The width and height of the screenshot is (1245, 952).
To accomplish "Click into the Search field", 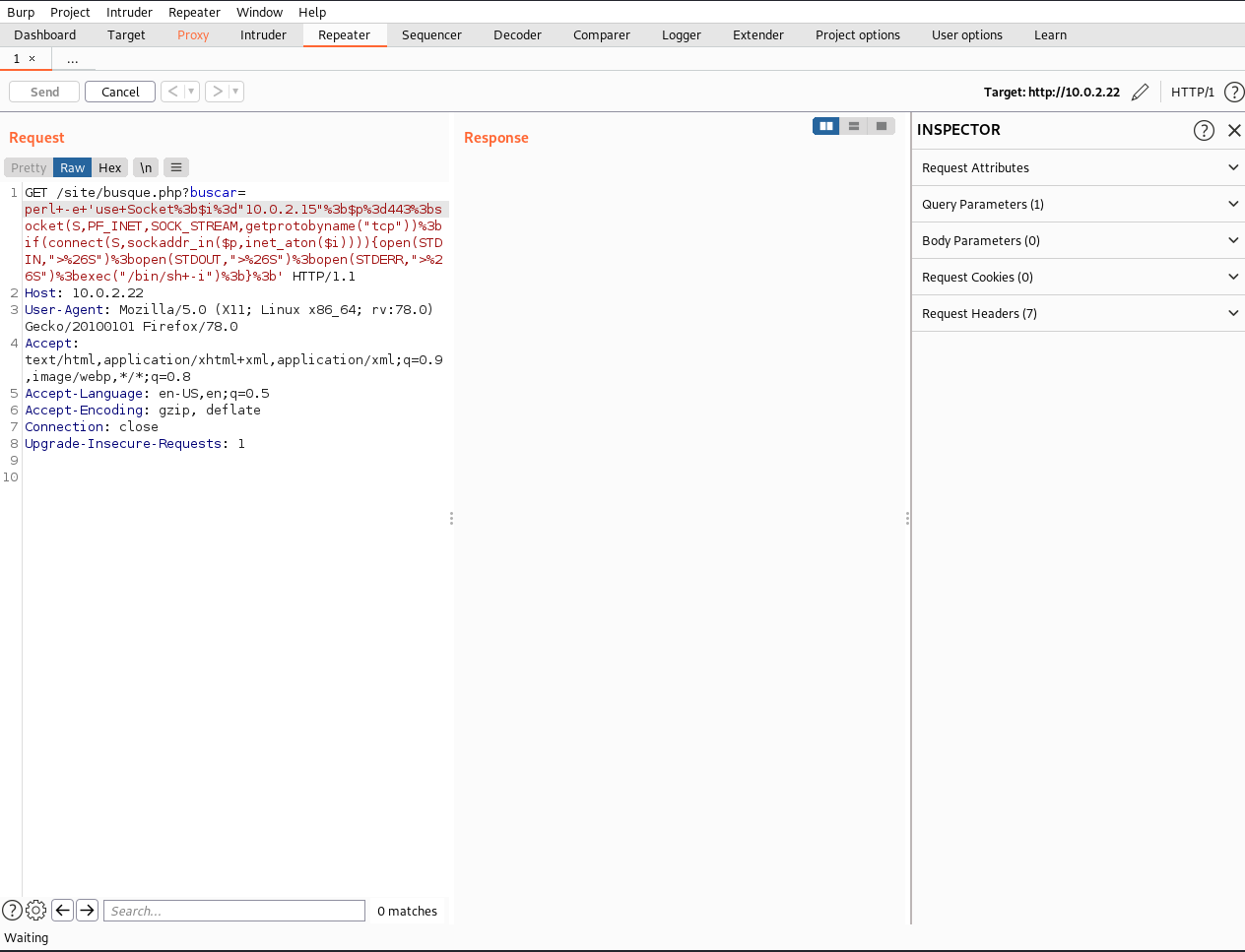I will (234, 911).
